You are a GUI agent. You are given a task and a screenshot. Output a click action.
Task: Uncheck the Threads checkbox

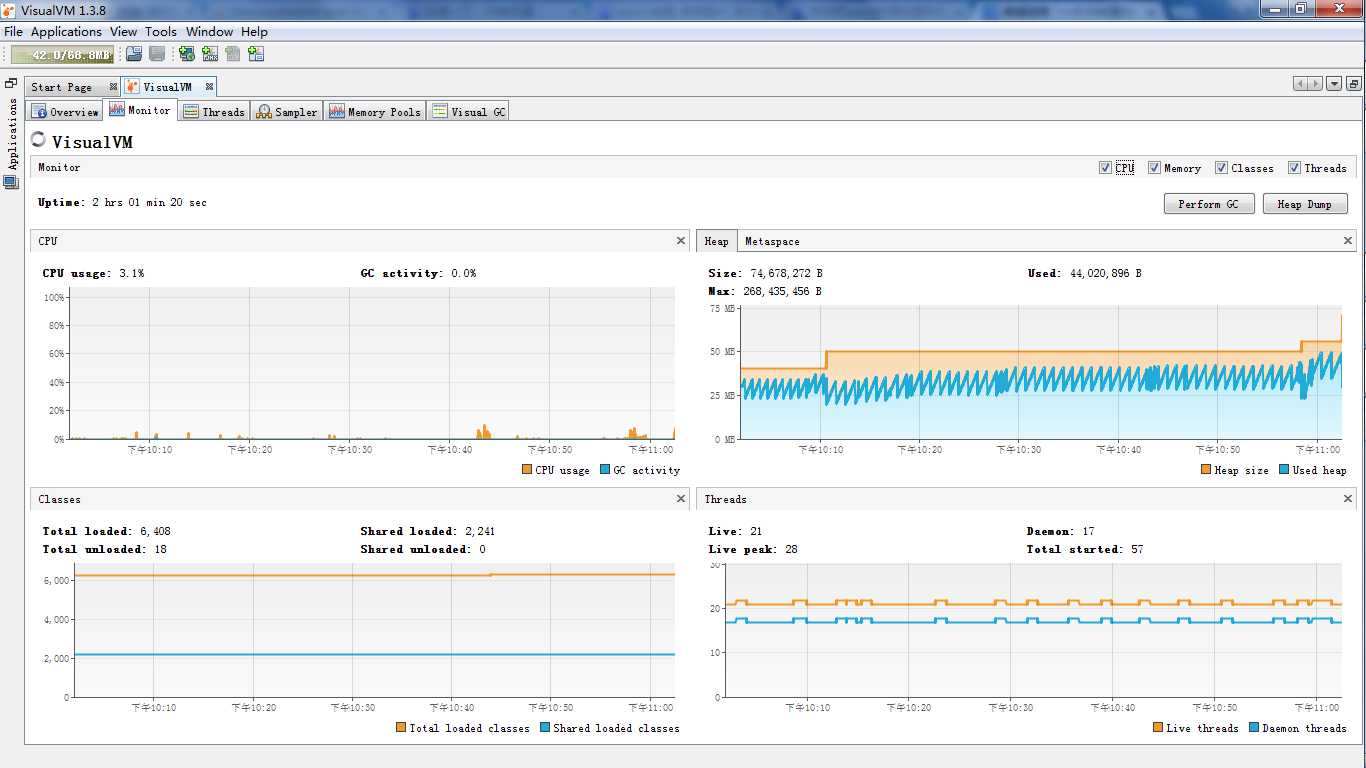click(x=1294, y=168)
